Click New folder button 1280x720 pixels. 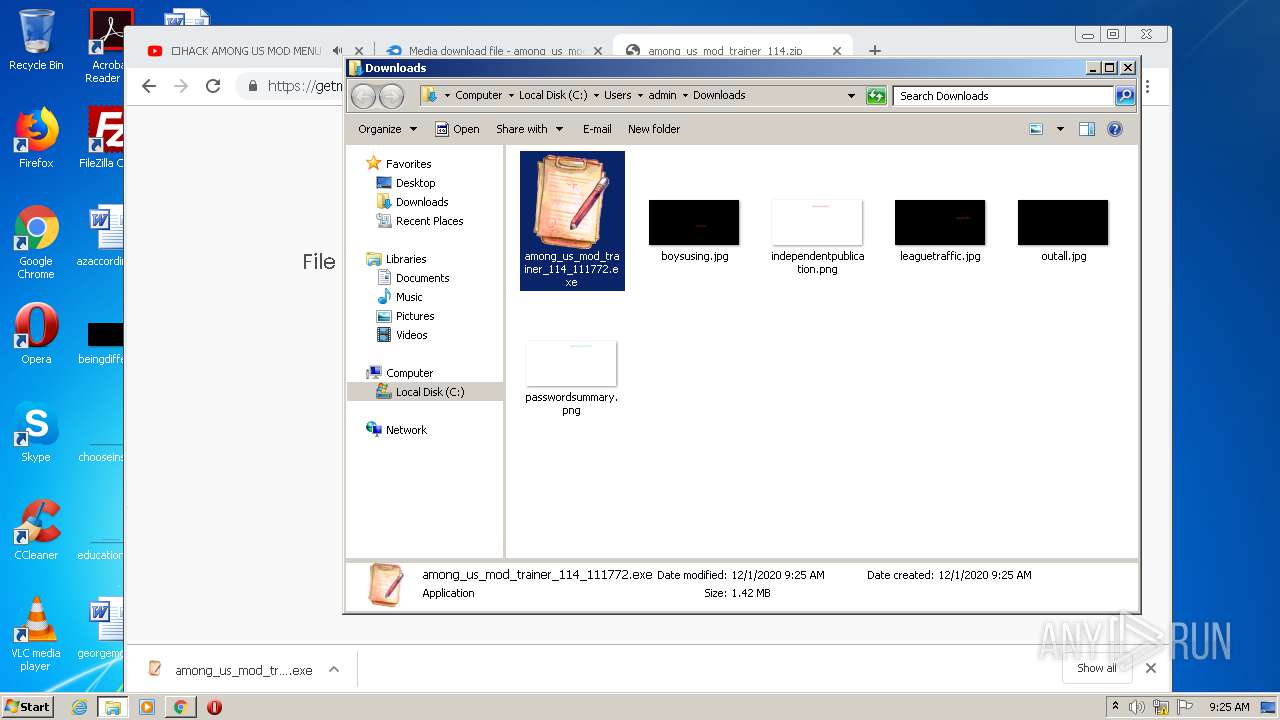654,129
